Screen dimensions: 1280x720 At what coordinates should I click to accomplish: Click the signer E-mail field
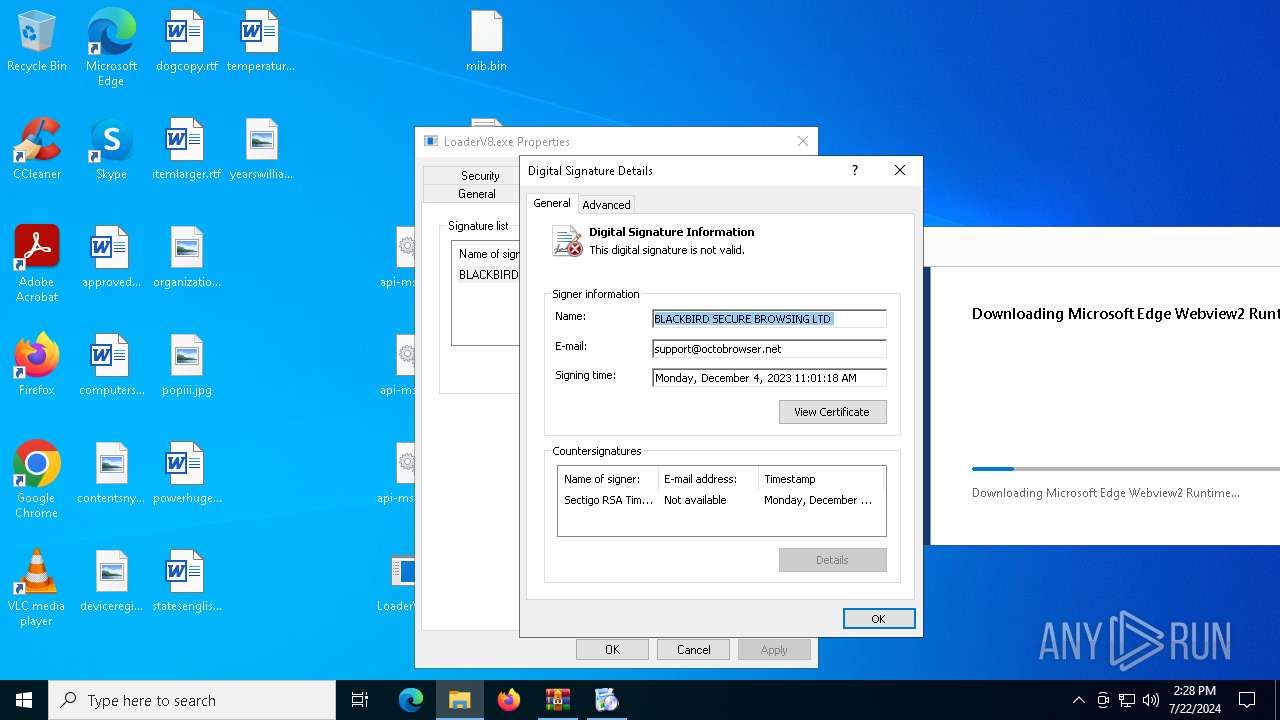[769, 349]
